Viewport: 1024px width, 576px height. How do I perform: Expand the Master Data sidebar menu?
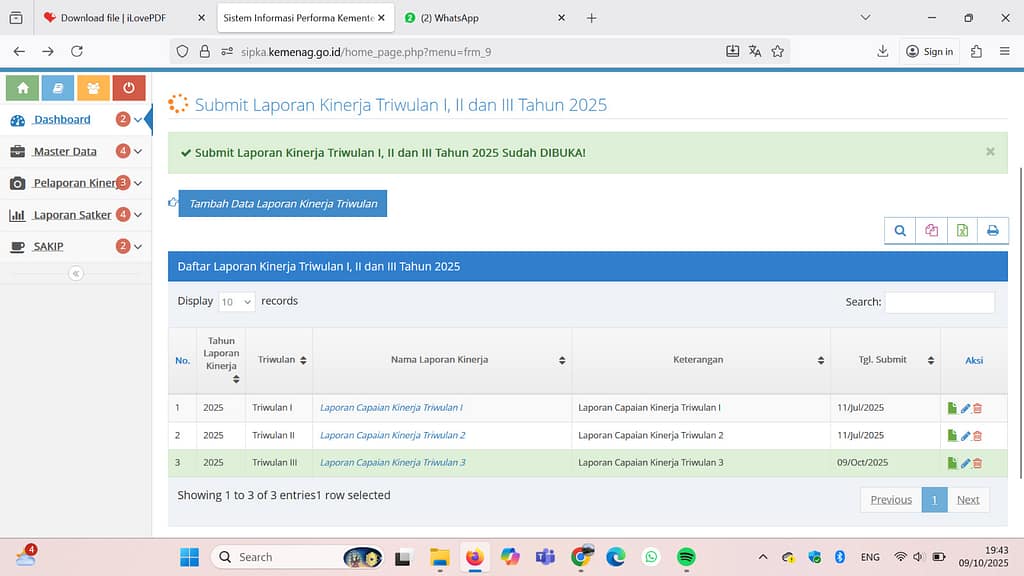click(x=66, y=151)
